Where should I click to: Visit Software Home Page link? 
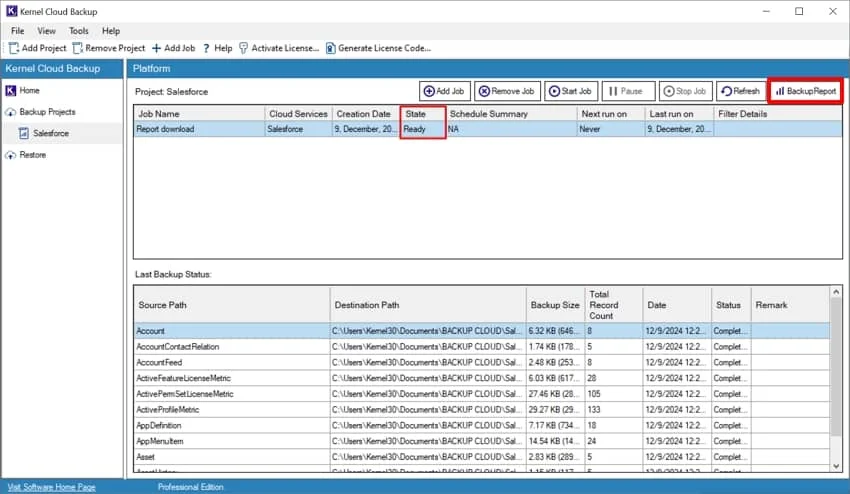51,487
